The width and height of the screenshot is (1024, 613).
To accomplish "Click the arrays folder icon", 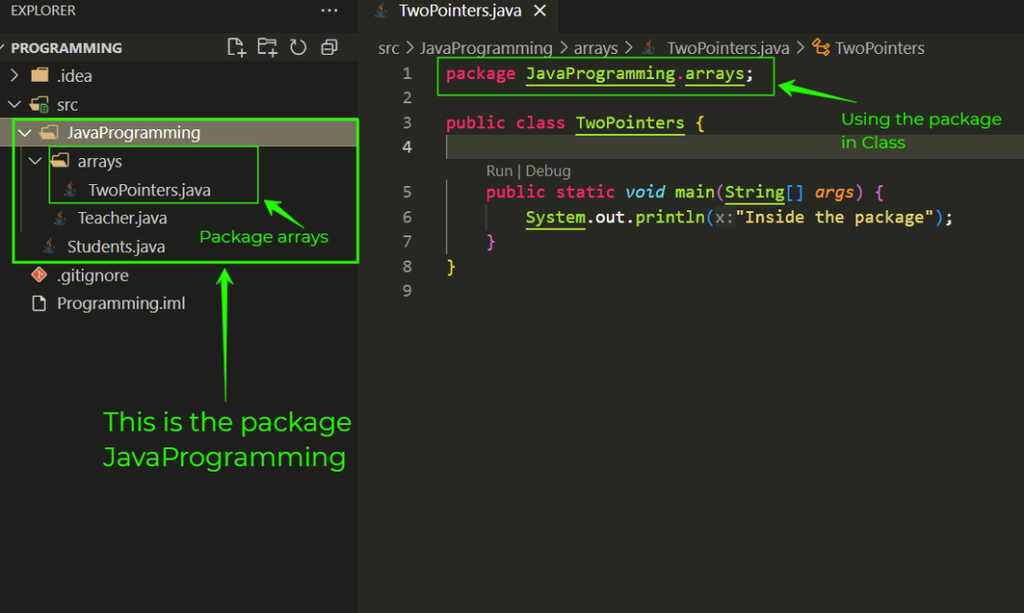I will click(59, 161).
